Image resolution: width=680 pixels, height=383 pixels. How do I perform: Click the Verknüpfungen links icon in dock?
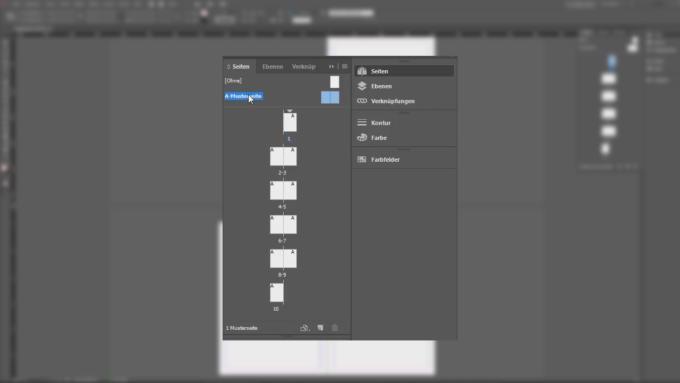click(x=362, y=101)
